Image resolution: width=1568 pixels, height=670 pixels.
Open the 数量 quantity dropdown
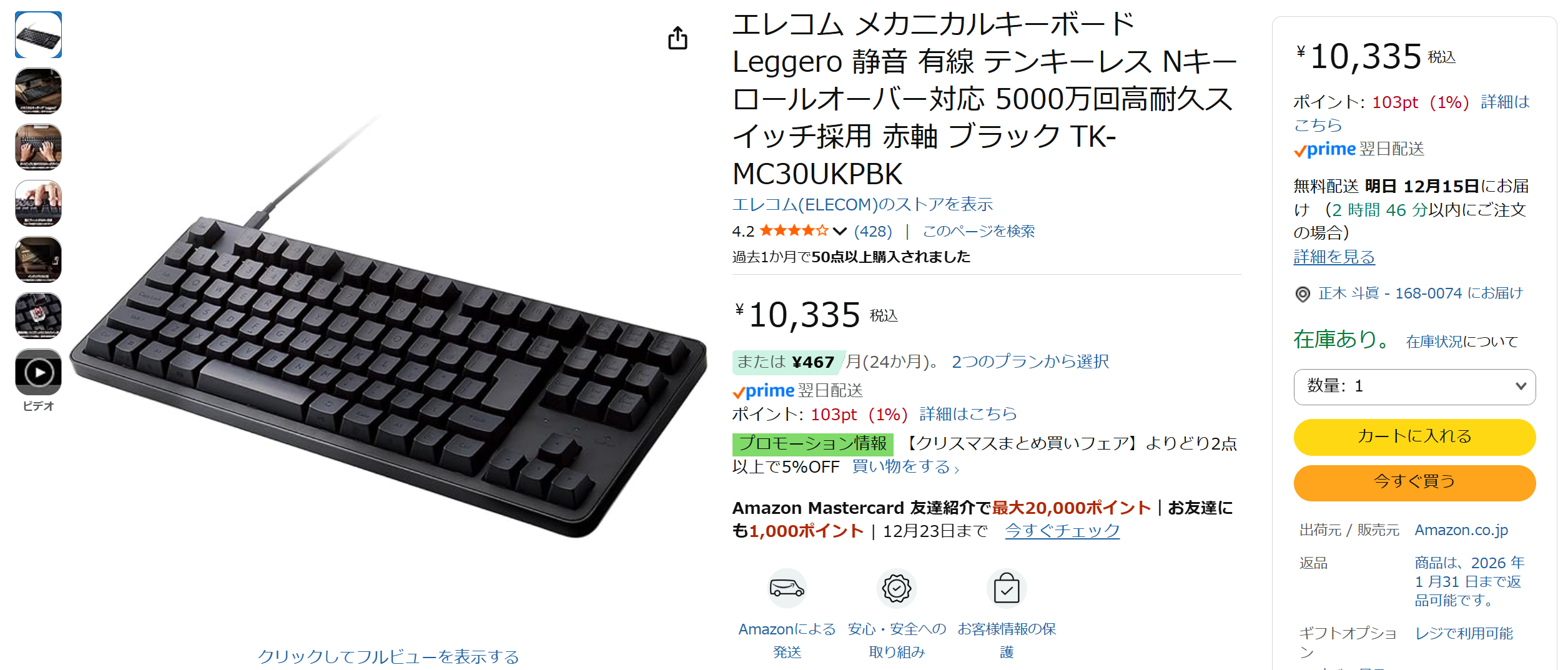1414,387
